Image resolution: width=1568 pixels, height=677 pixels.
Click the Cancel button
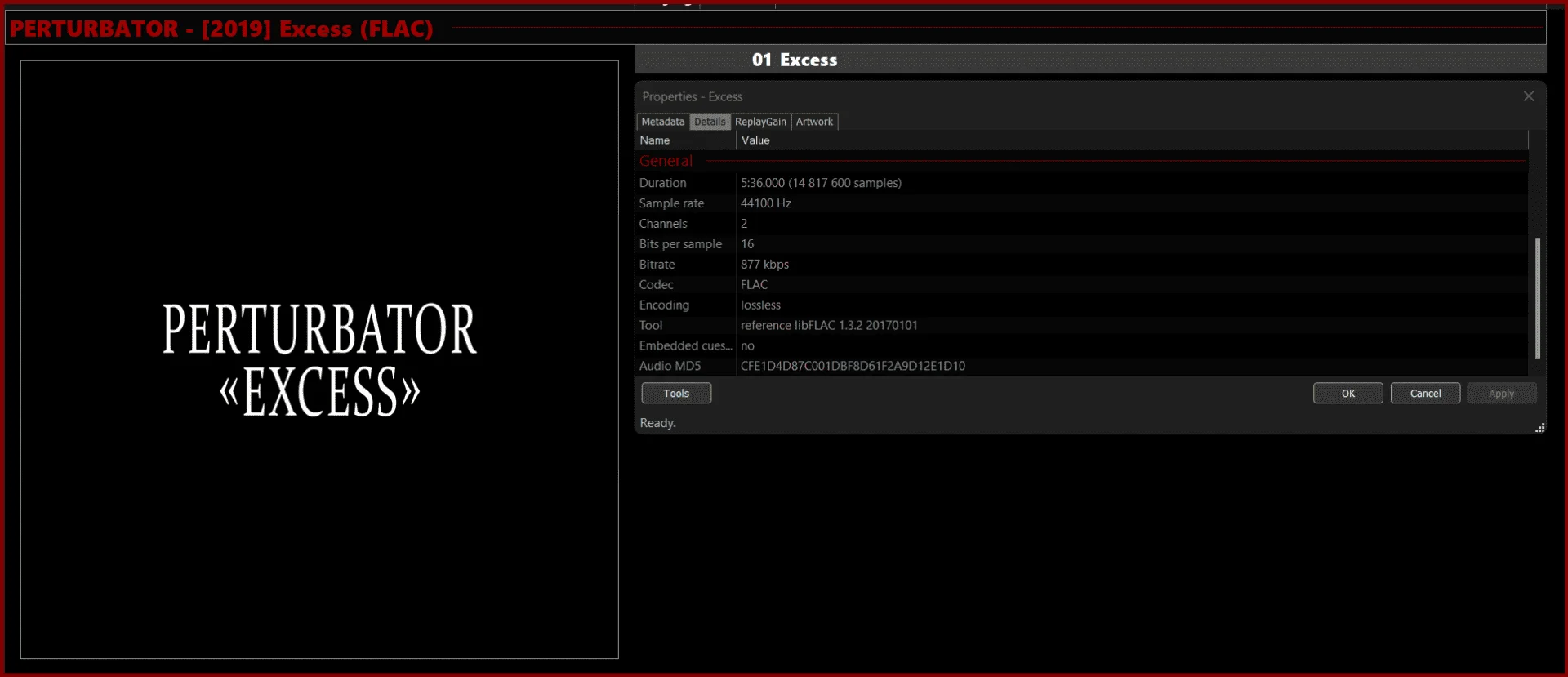(x=1426, y=393)
